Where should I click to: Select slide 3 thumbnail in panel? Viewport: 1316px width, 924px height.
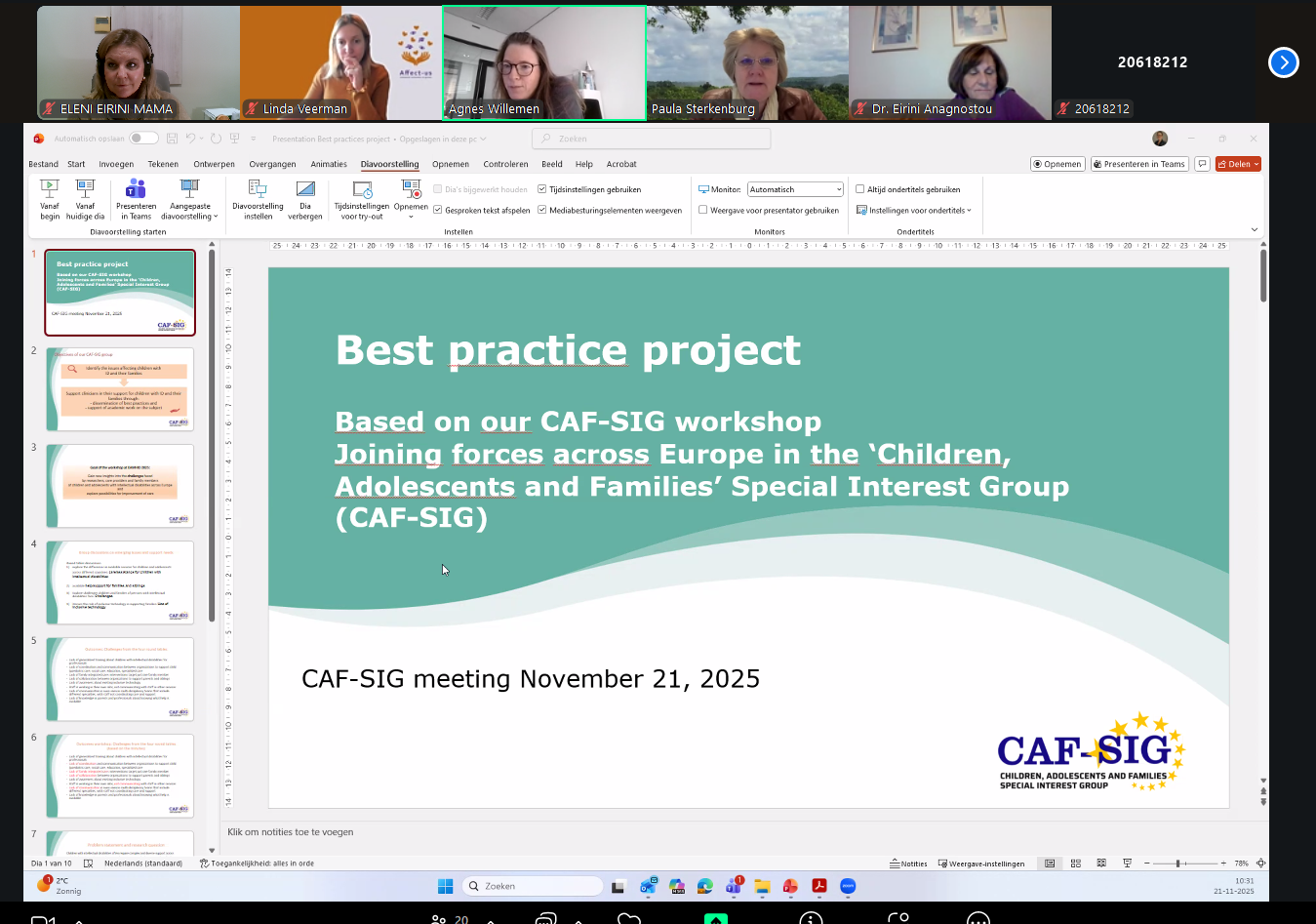click(120, 486)
